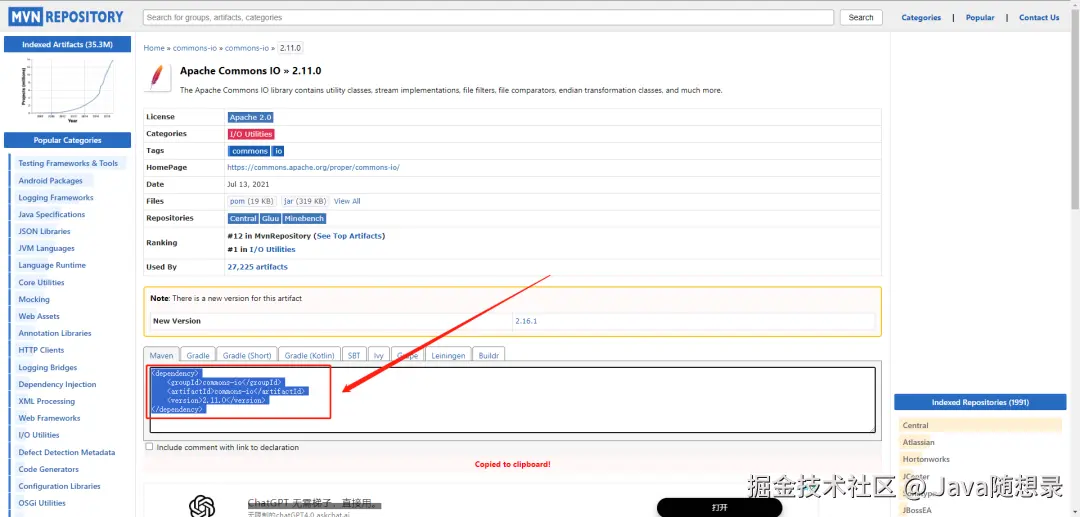Screen dimensions: 1080x517
Task: Open Android Packages category
Action: tap(50, 181)
